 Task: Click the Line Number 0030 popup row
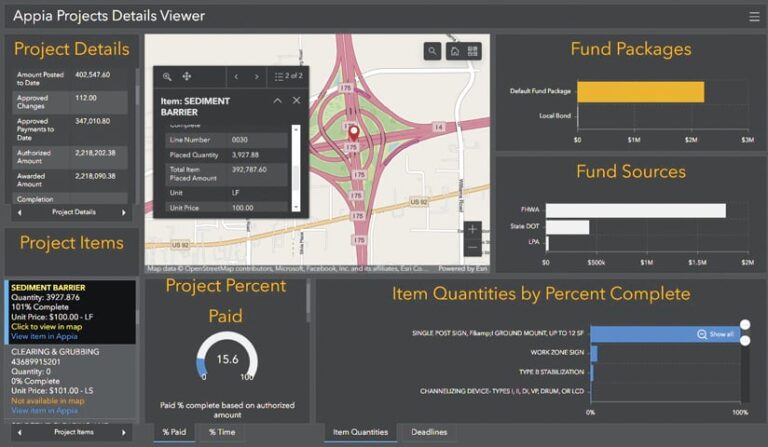pyautogui.click(x=226, y=140)
